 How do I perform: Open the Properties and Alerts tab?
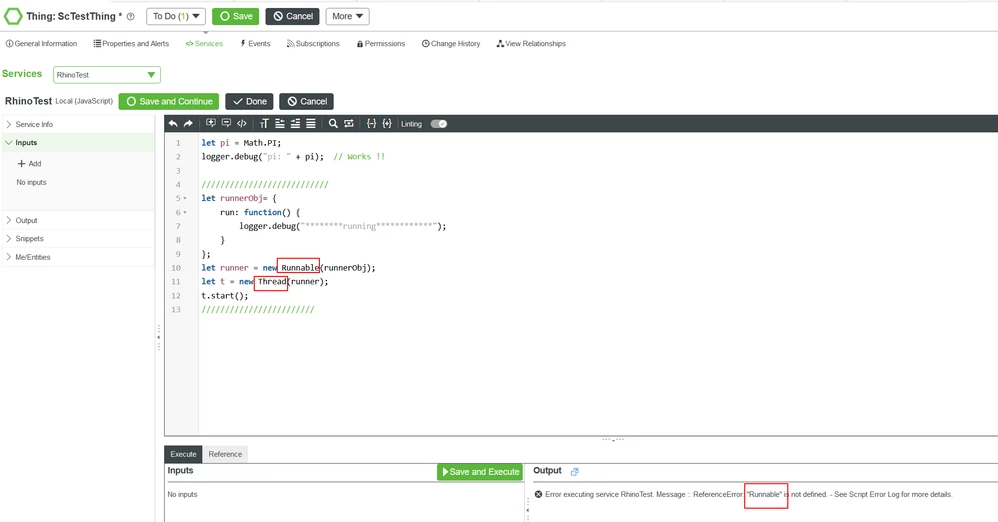(131, 43)
